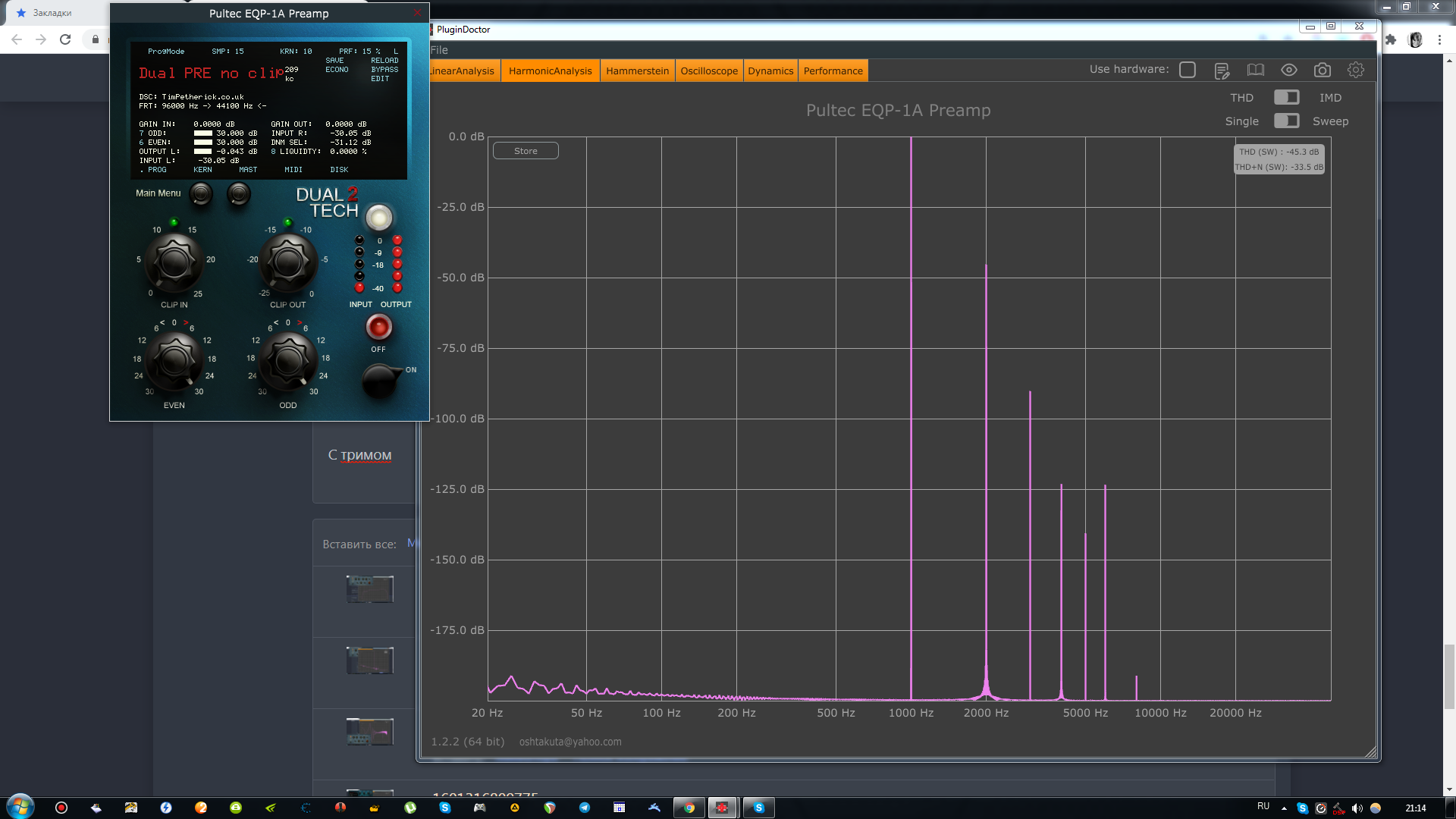This screenshot has height=819, width=1456.
Task: Click the EVEN level bar on display
Action: pyautogui.click(x=203, y=143)
